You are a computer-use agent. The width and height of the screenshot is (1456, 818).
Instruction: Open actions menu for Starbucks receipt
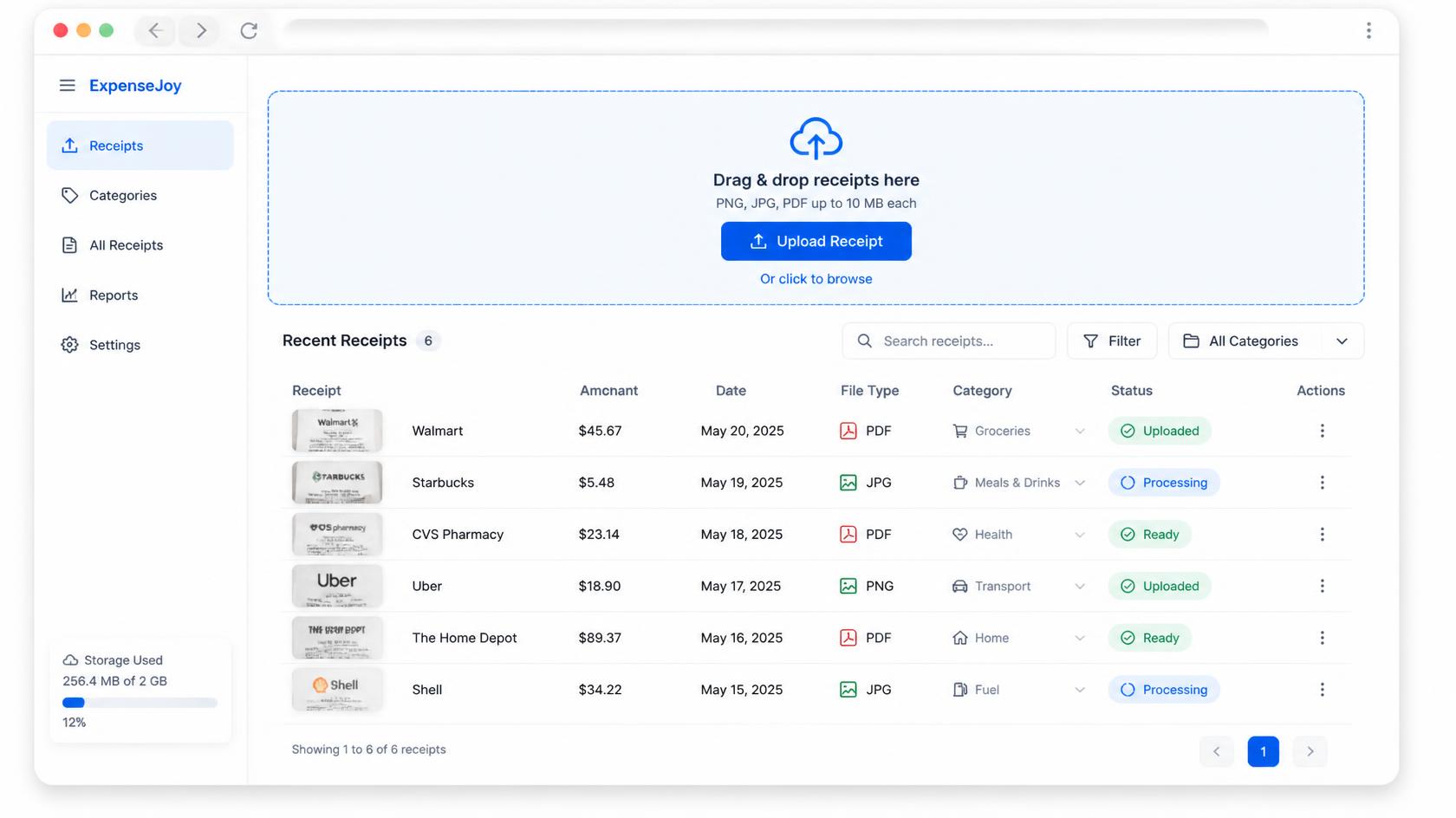tap(1322, 483)
